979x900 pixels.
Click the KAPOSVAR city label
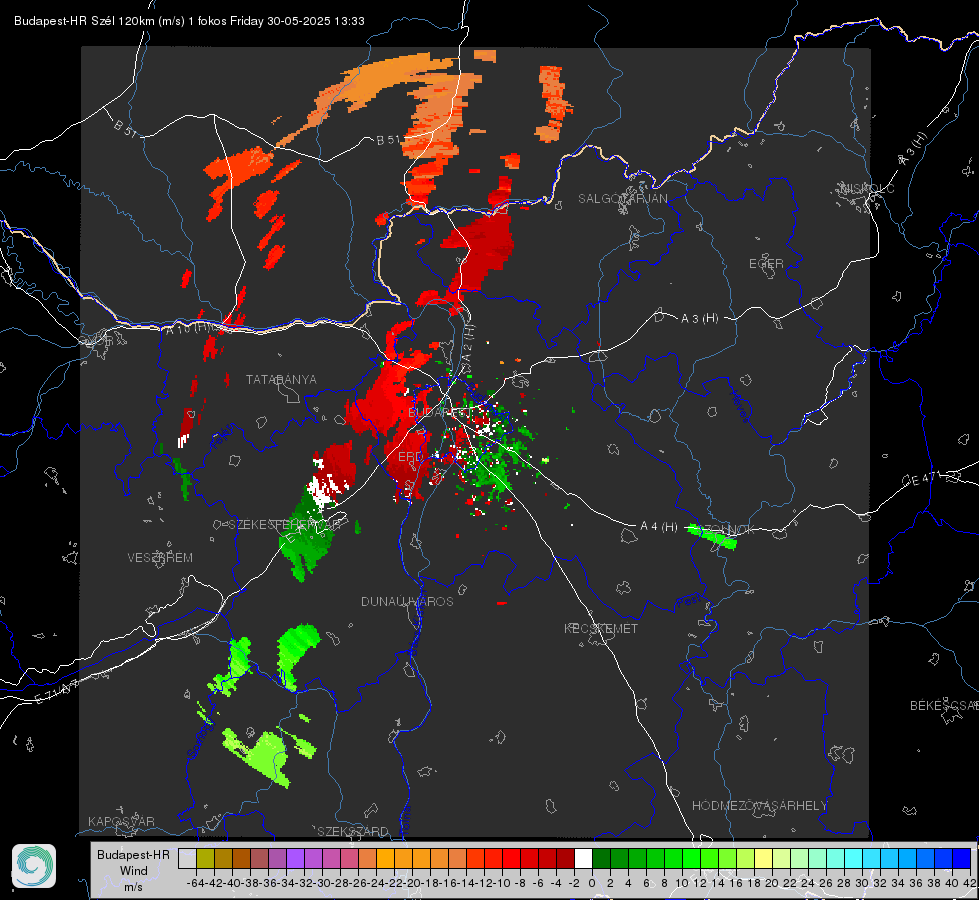point(121,821)
